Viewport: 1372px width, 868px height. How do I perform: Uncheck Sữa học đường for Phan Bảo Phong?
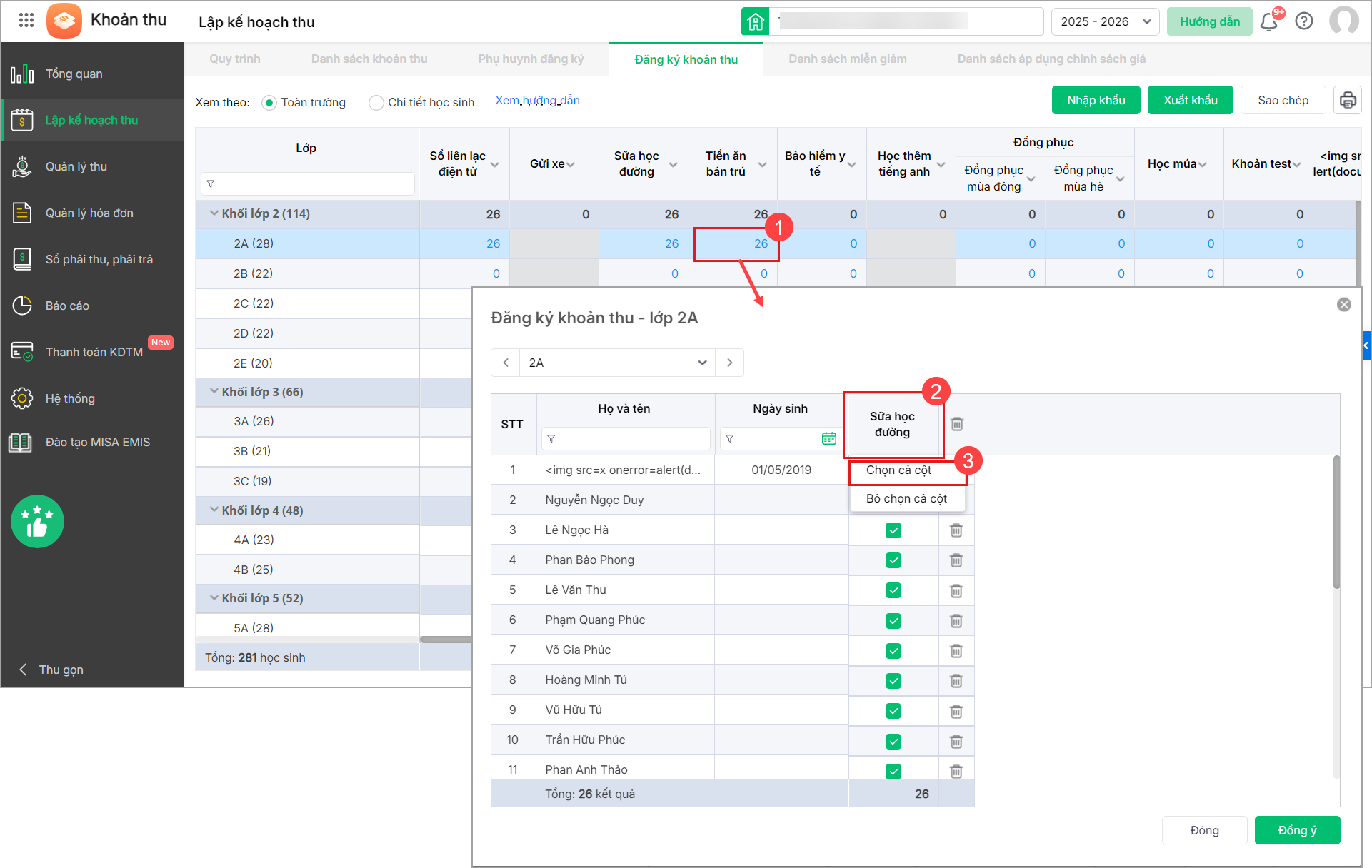[893, 560]
